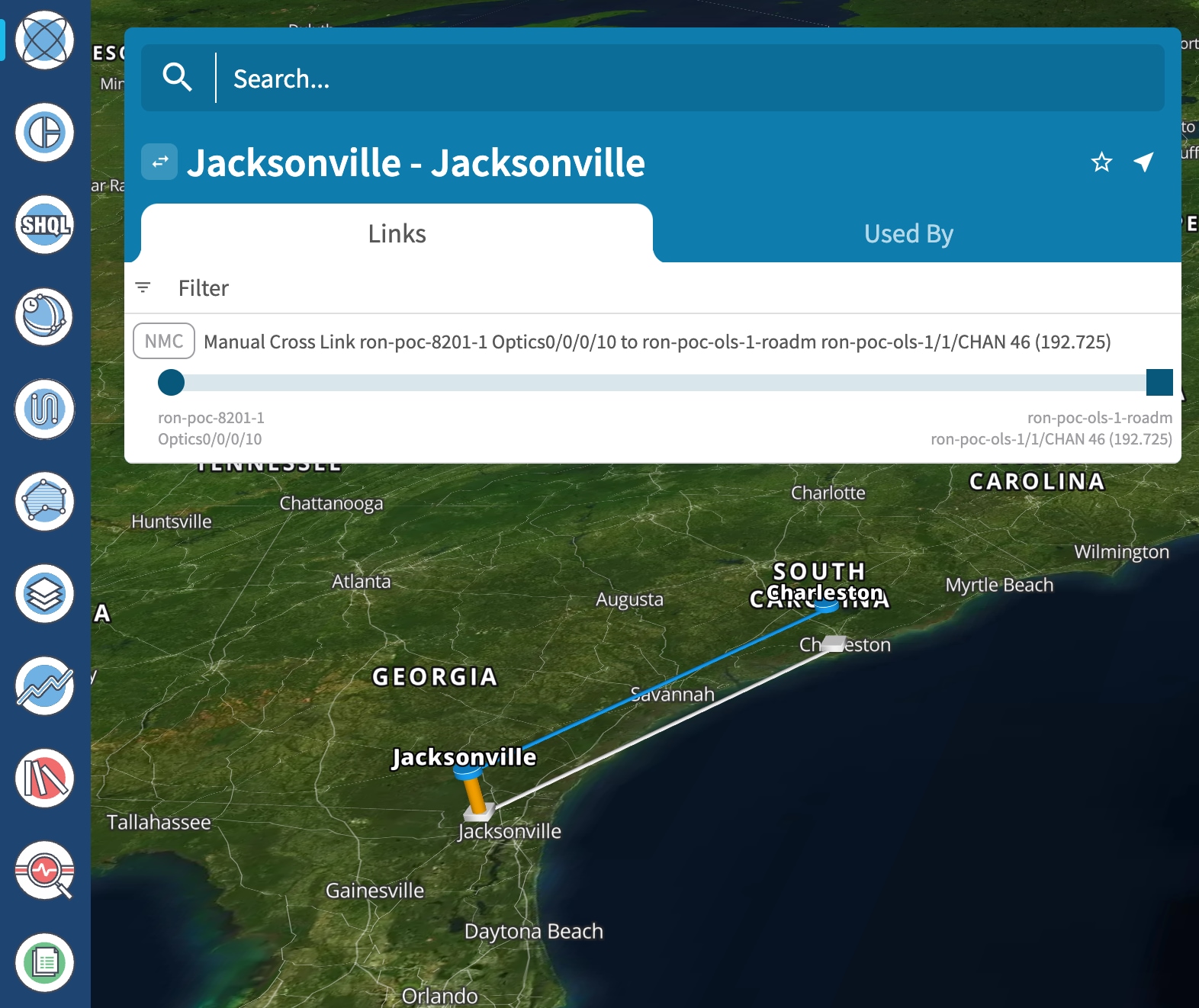Click the ron-poc-8201-1 endpoint label

click(x=211, y=418)
